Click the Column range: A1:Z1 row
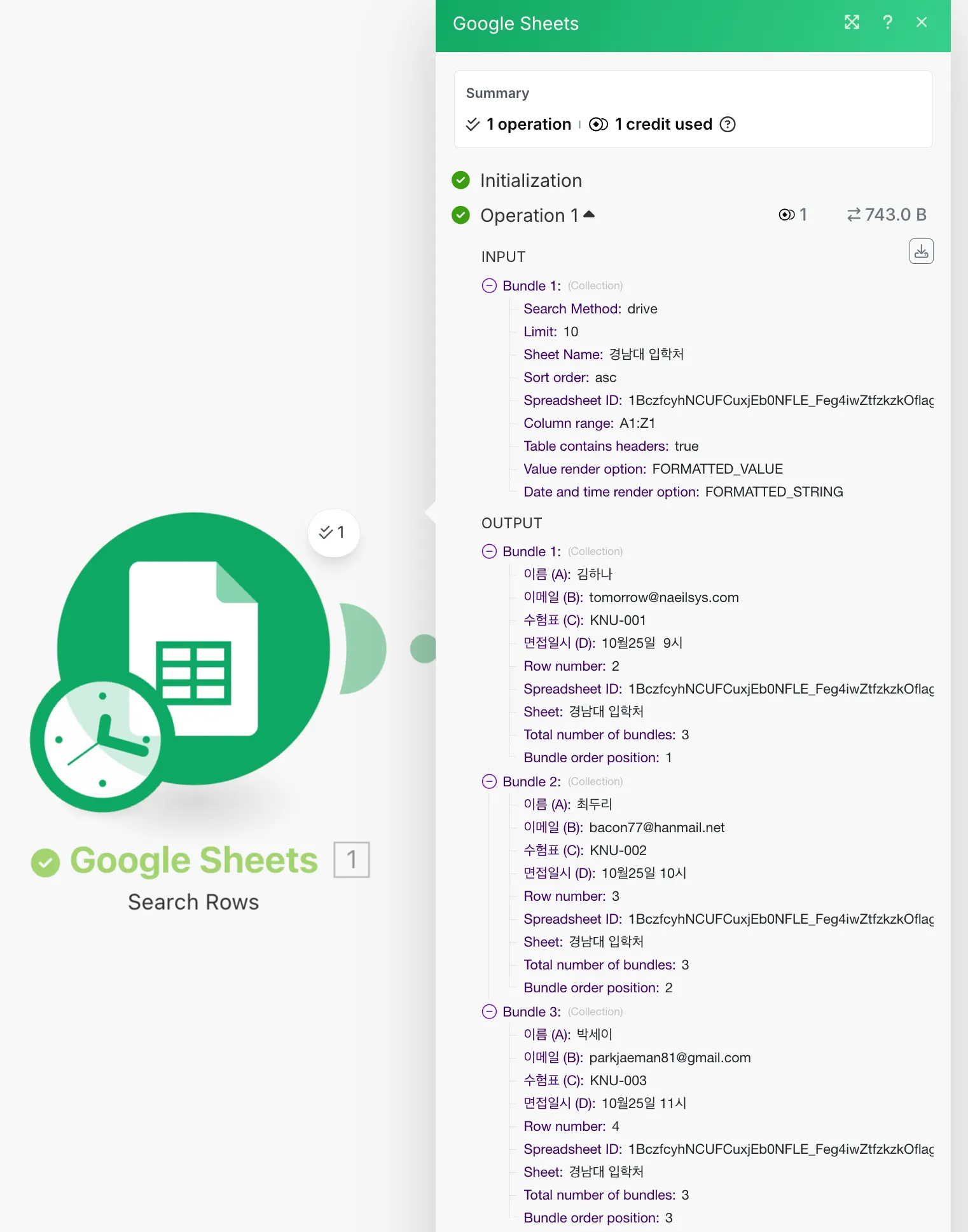Viewport: 968px width, 1232px height. click(589, 423)
